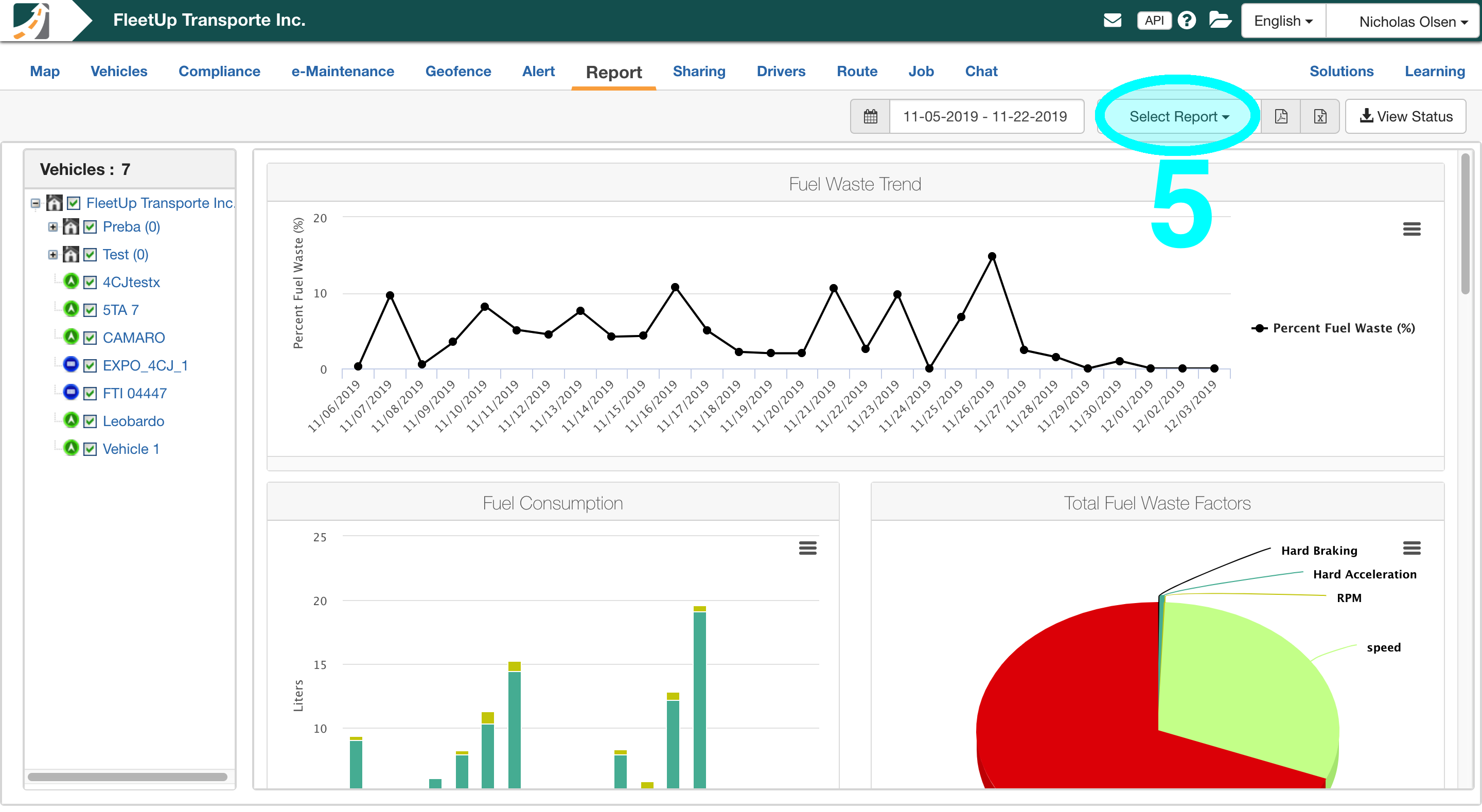Screen dimensions: 1482x812
Task: Expand the Preba group node
Action: [x=52, y=227]
